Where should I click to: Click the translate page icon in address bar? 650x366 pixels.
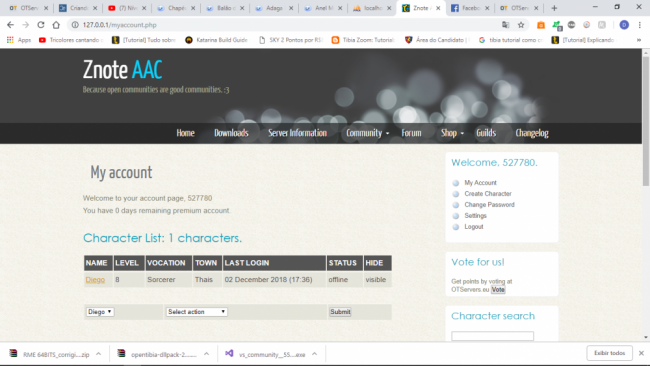pyautogui.click(x=505, y=25)
